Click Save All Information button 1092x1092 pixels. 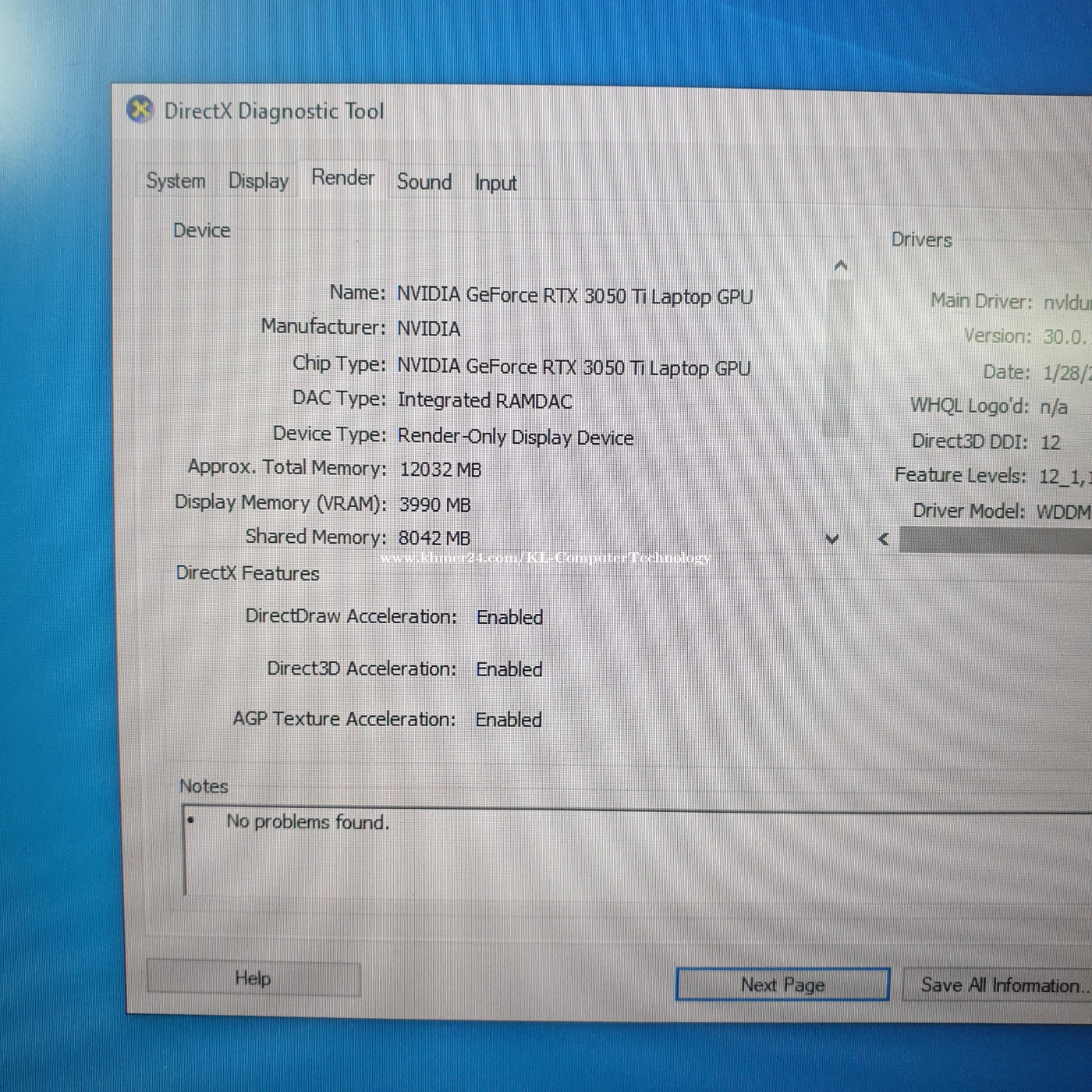998,985
